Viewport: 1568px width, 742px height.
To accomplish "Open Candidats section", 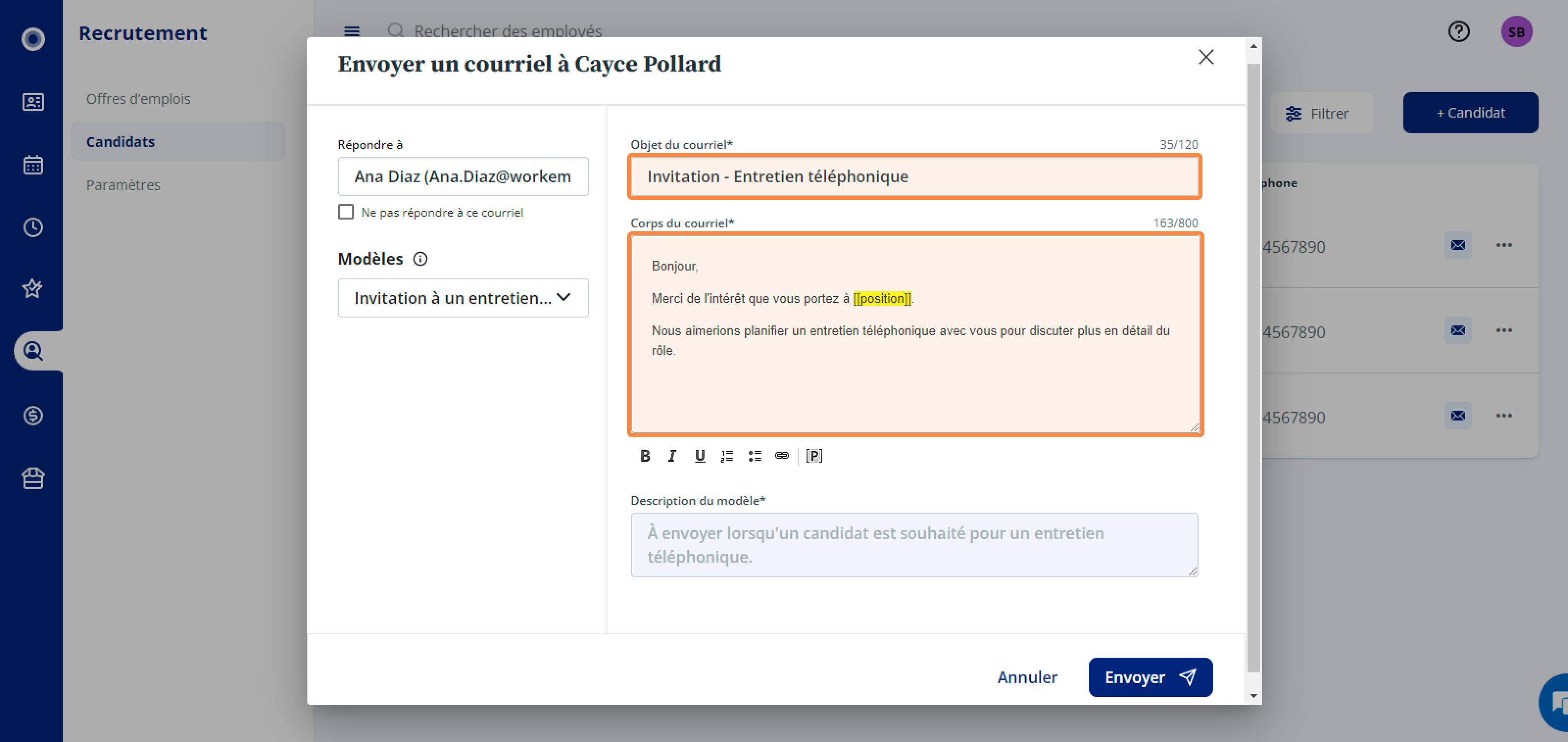I will tap(178, 141).
